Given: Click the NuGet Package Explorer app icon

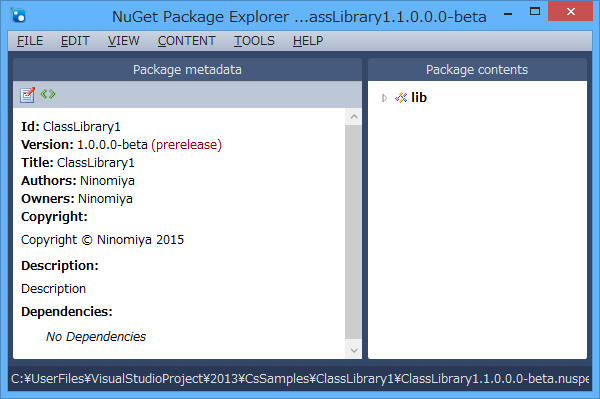Looking at the screenshot, I should pyautogui.click(x=18, y=15).
